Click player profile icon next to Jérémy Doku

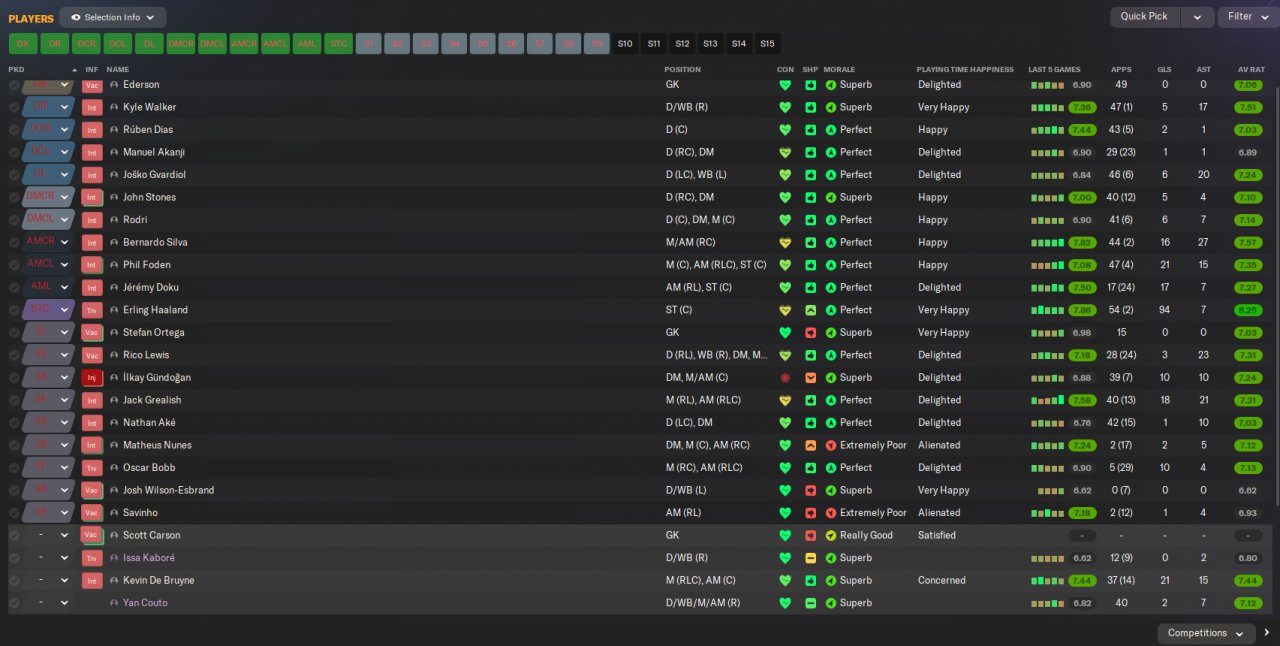pyautogui.click(x=114, y=287)
